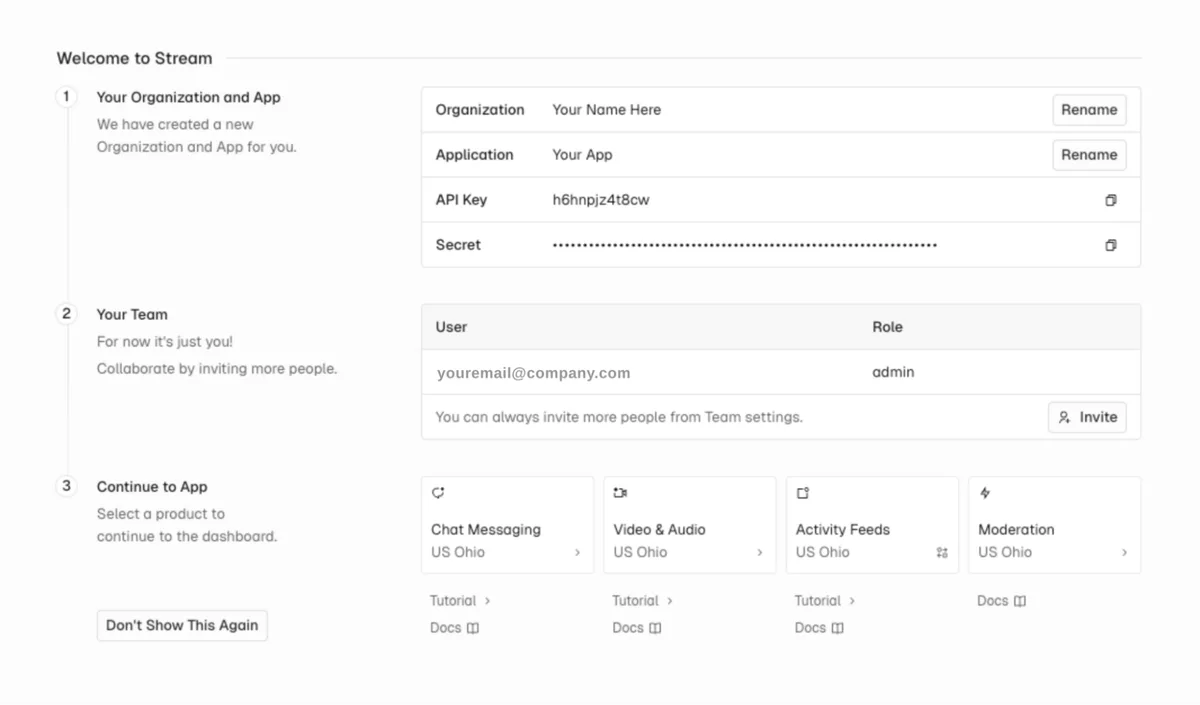Open Docs under Activity Feeds

[x=819, y=628]
